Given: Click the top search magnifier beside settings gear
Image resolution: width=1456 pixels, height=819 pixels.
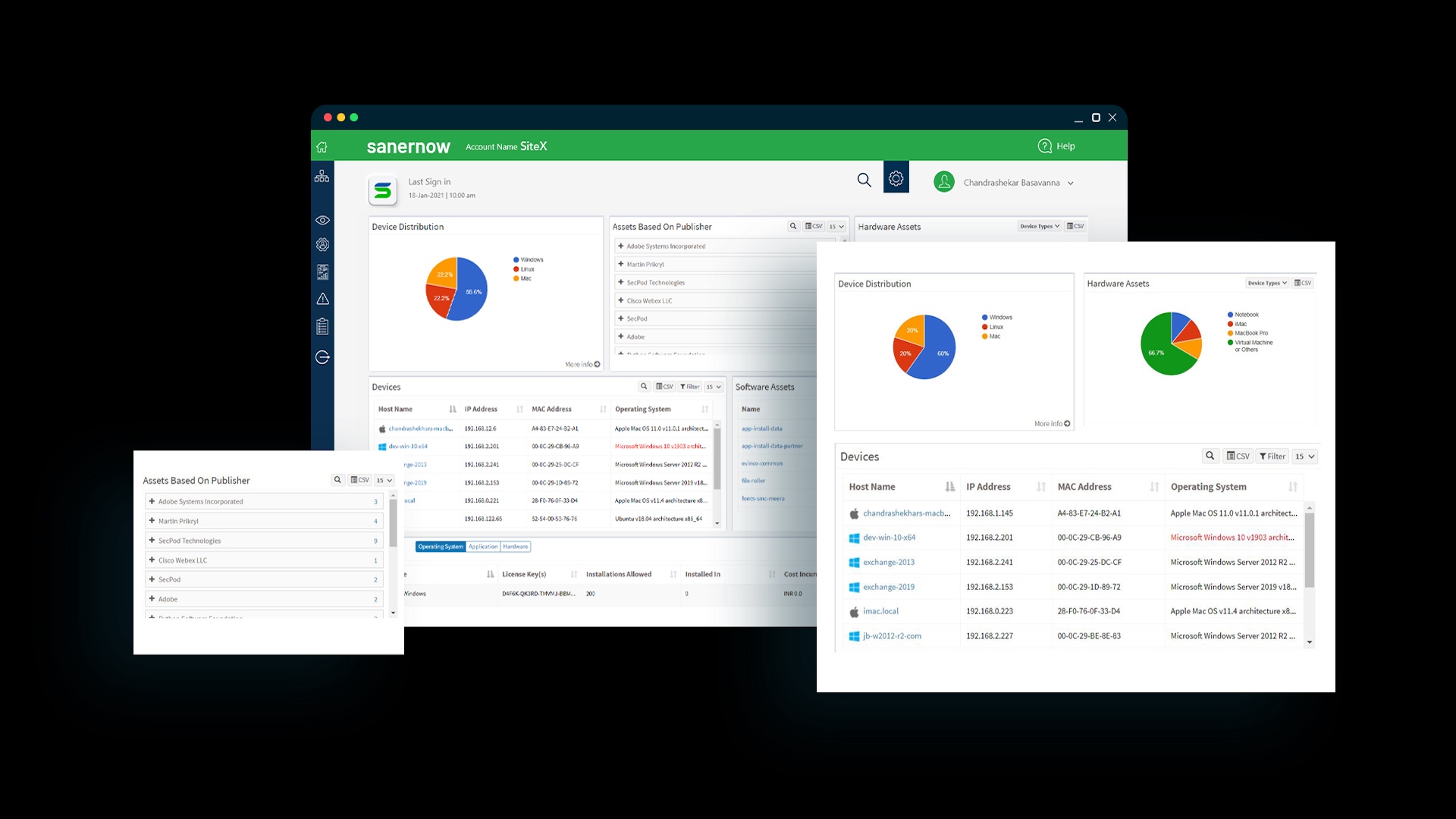Looking at the screenshot, I should (864, 180).
